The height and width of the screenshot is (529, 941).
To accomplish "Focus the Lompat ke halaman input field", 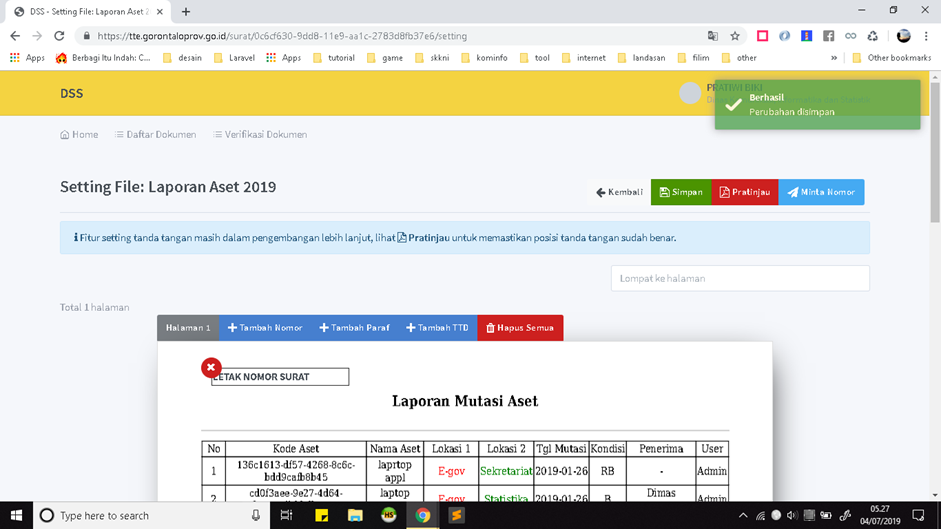I will click(740, 278).
